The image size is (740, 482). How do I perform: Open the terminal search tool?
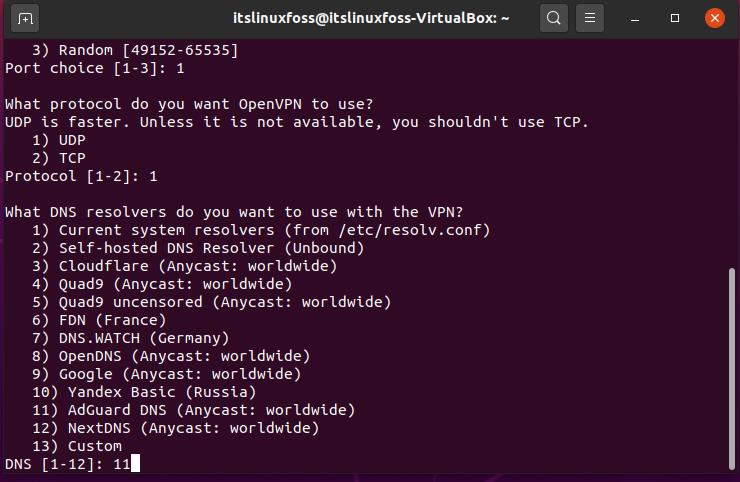pyautogui.click(x=554, y=18)
